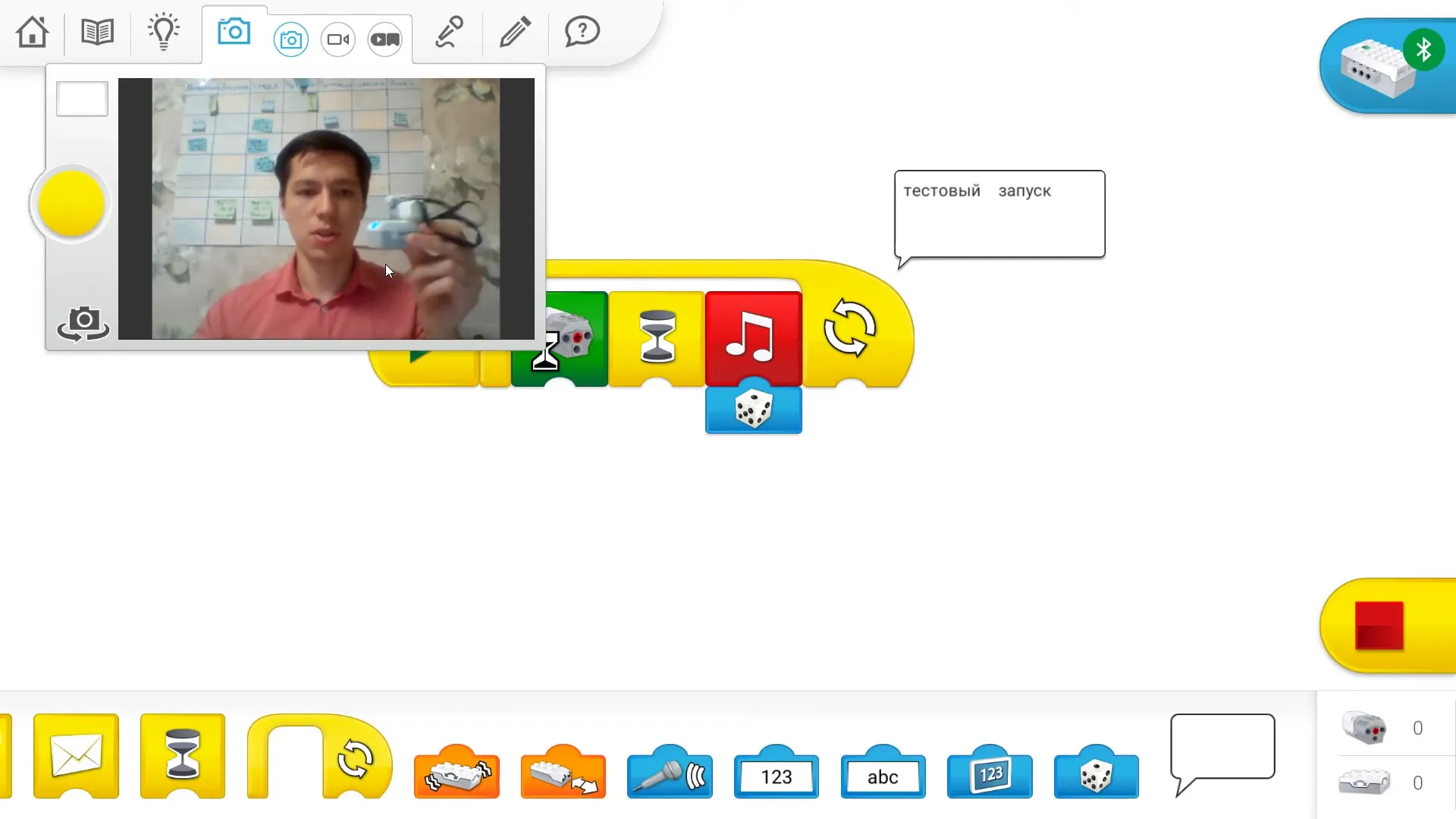The height and width of the screenshot is (819, 1456).
Task: Pick the number 123 input block
Action: (776, 773)
